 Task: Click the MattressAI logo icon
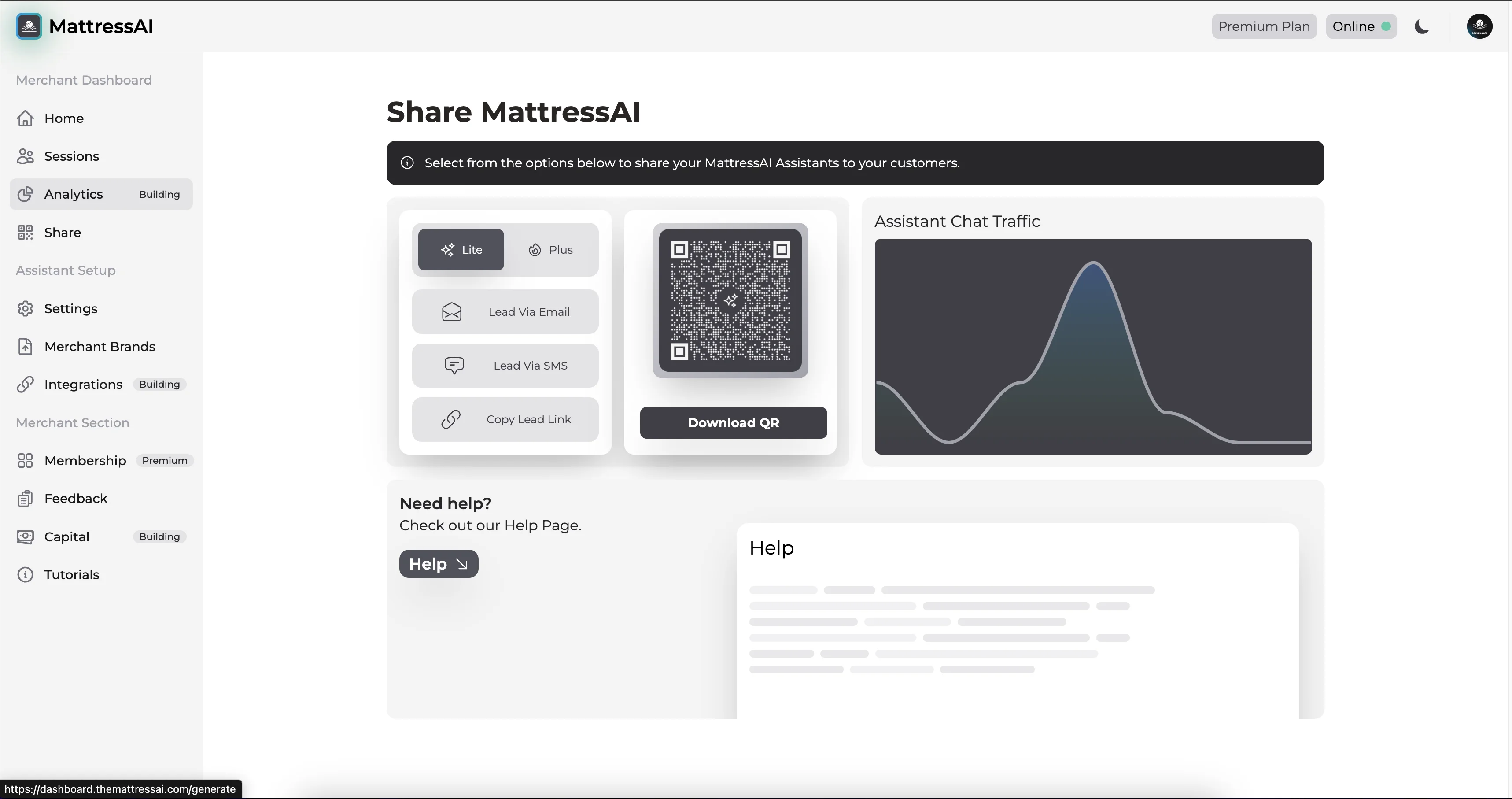click(29, 26)
